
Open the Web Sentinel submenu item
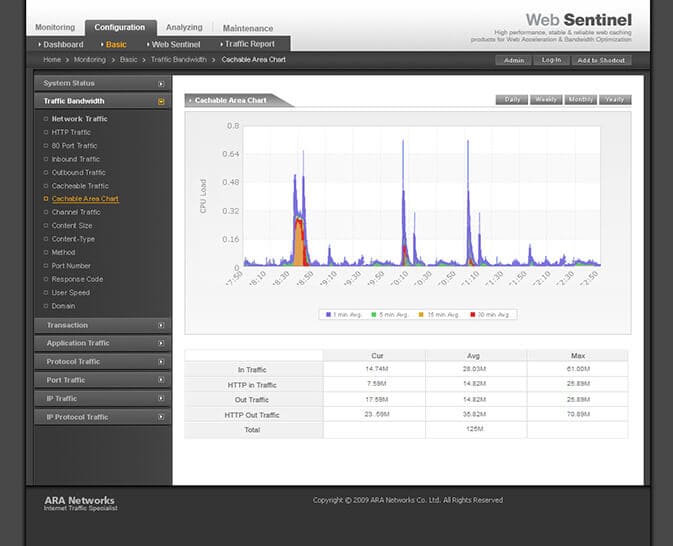(173, 45)
